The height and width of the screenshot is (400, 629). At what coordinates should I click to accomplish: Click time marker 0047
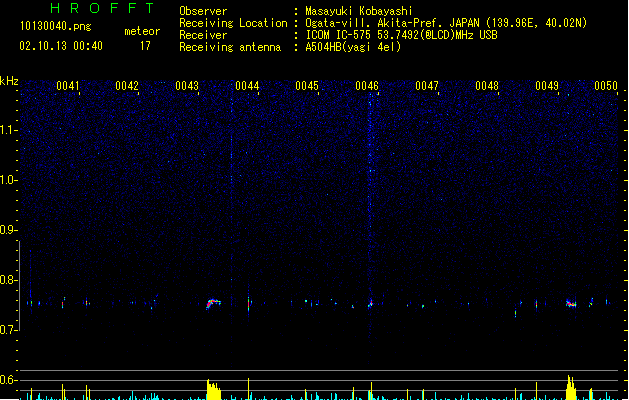pyautogui.click(x=427, y=86)
